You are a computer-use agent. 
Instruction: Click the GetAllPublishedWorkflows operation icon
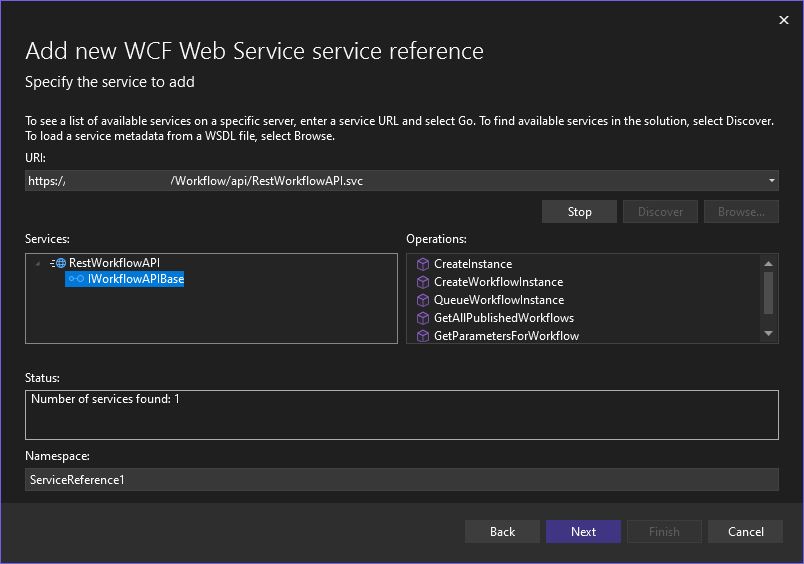pos(422,318)
